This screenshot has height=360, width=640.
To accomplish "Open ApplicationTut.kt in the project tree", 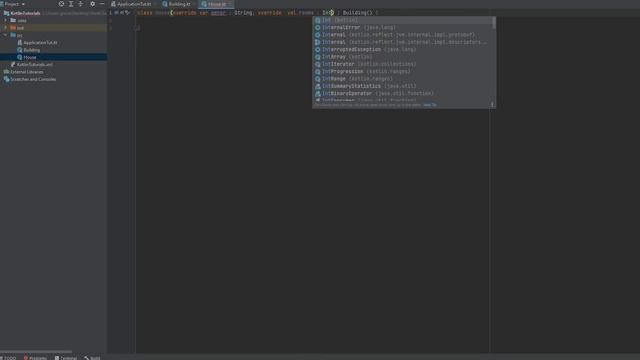I will [x=40, y=42].
